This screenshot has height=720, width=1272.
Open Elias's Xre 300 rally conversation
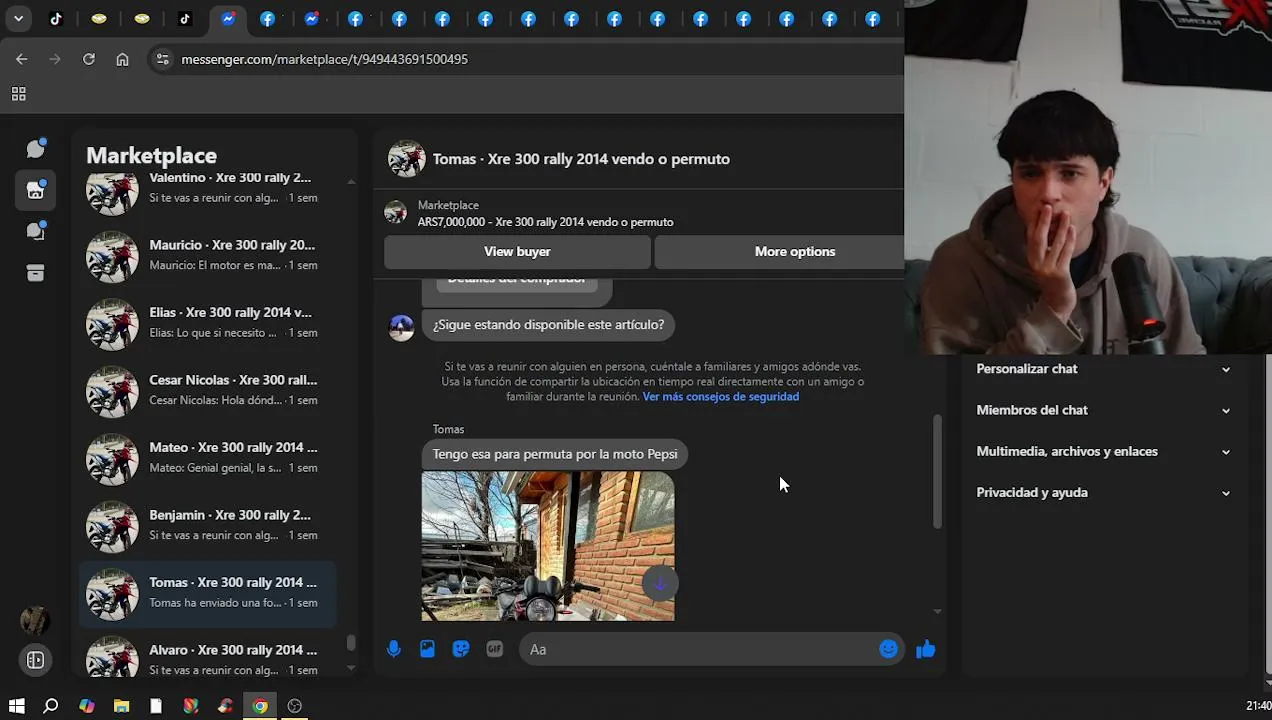pyautogui.click(x=207, y=322)
